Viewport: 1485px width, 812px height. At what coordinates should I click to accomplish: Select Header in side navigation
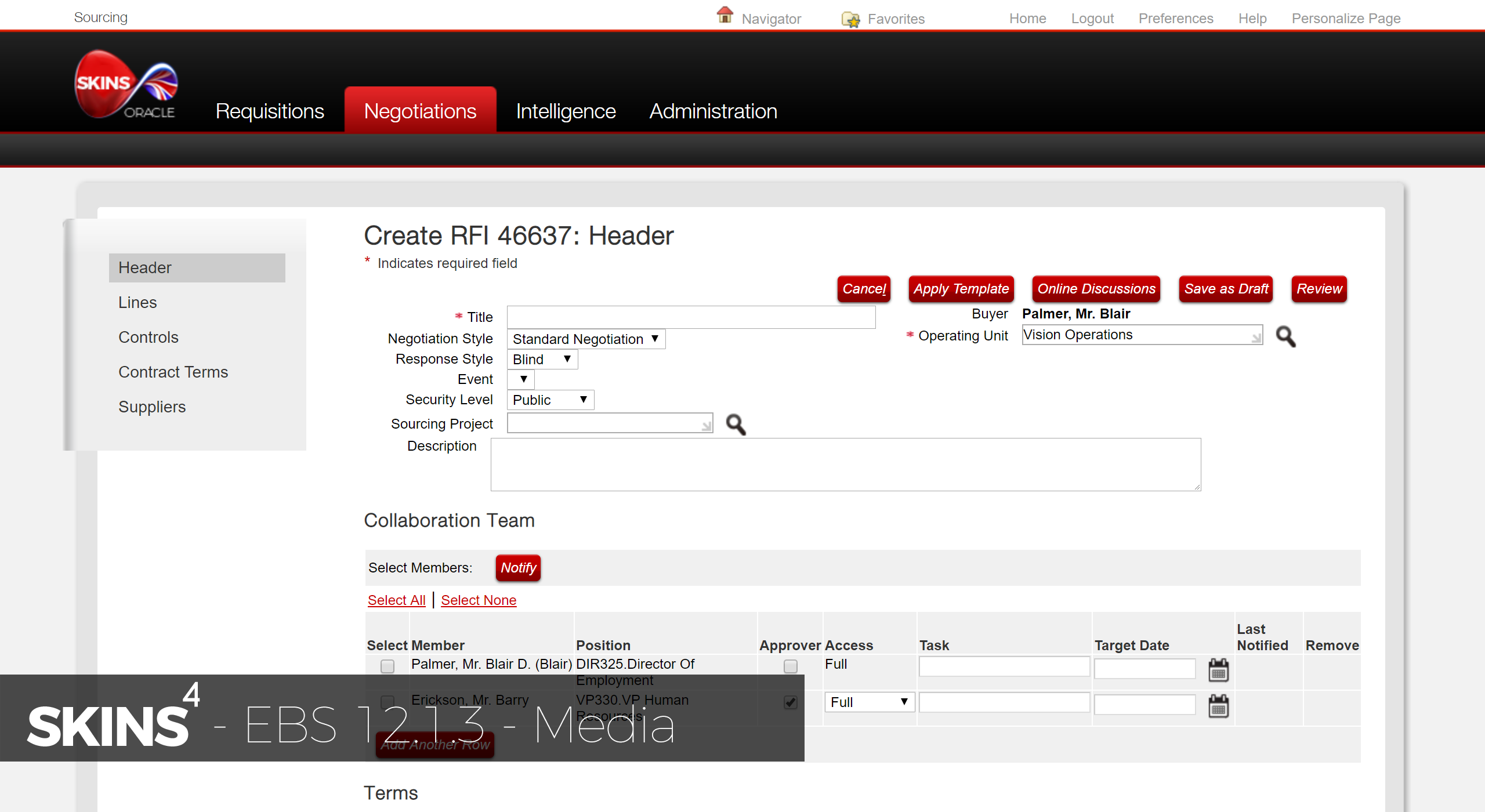click(x=197, y=268)
